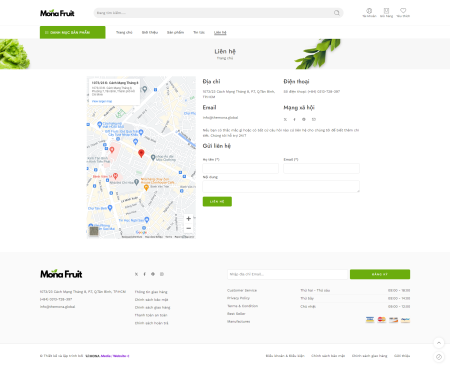
Task: Switch map to satellite thumbnail
Action: (94, 231)
